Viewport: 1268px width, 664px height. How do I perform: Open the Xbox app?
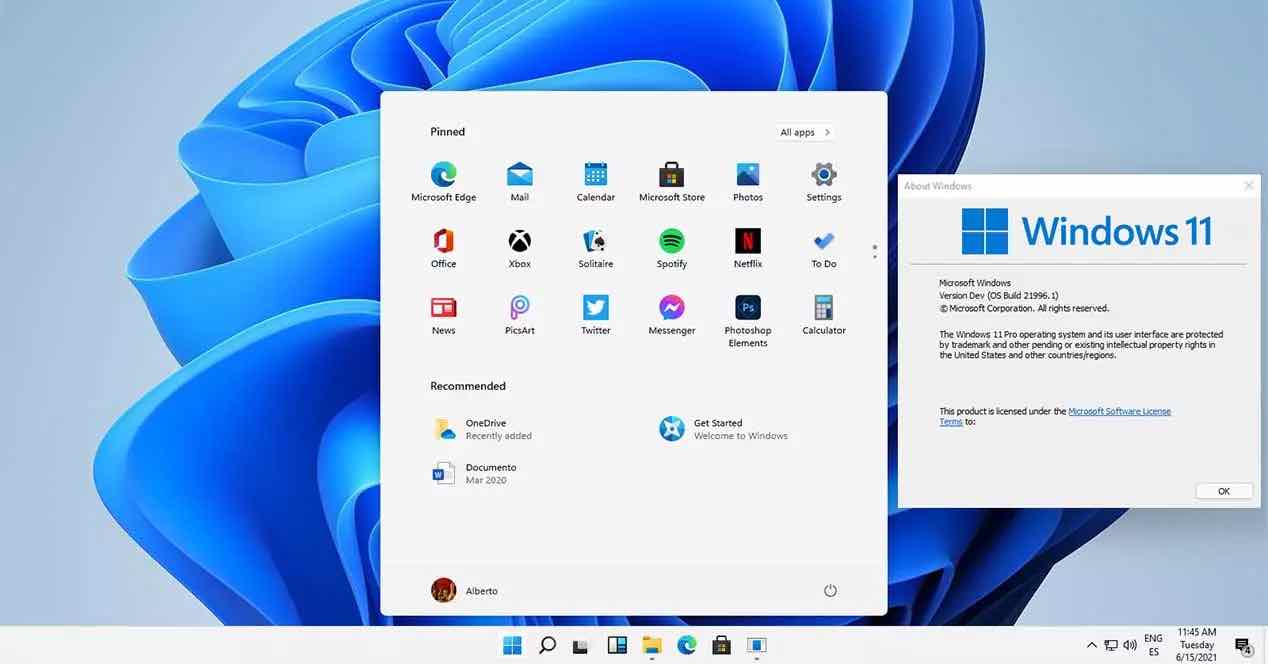pyautogui.click(x=520, y=248)
